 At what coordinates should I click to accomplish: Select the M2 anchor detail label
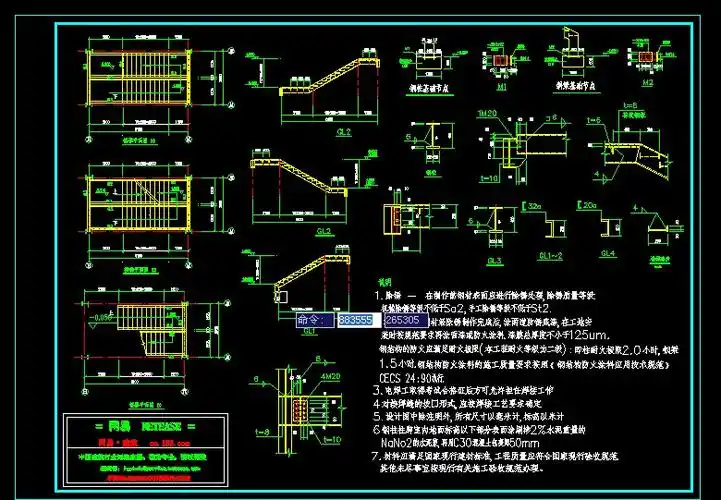(646, 85)
